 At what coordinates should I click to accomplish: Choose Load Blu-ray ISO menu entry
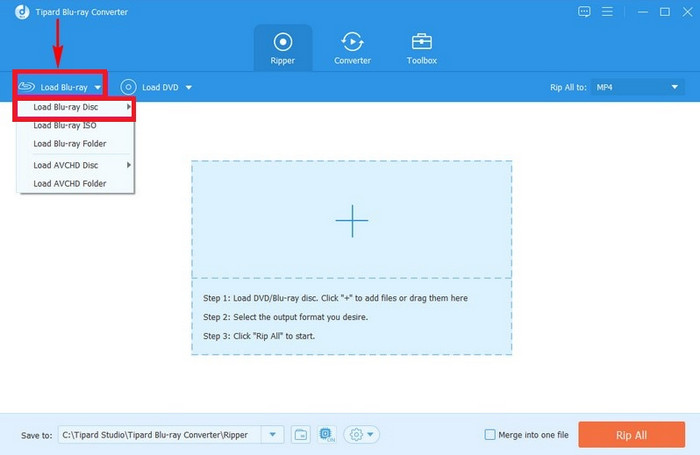[75, 125]
